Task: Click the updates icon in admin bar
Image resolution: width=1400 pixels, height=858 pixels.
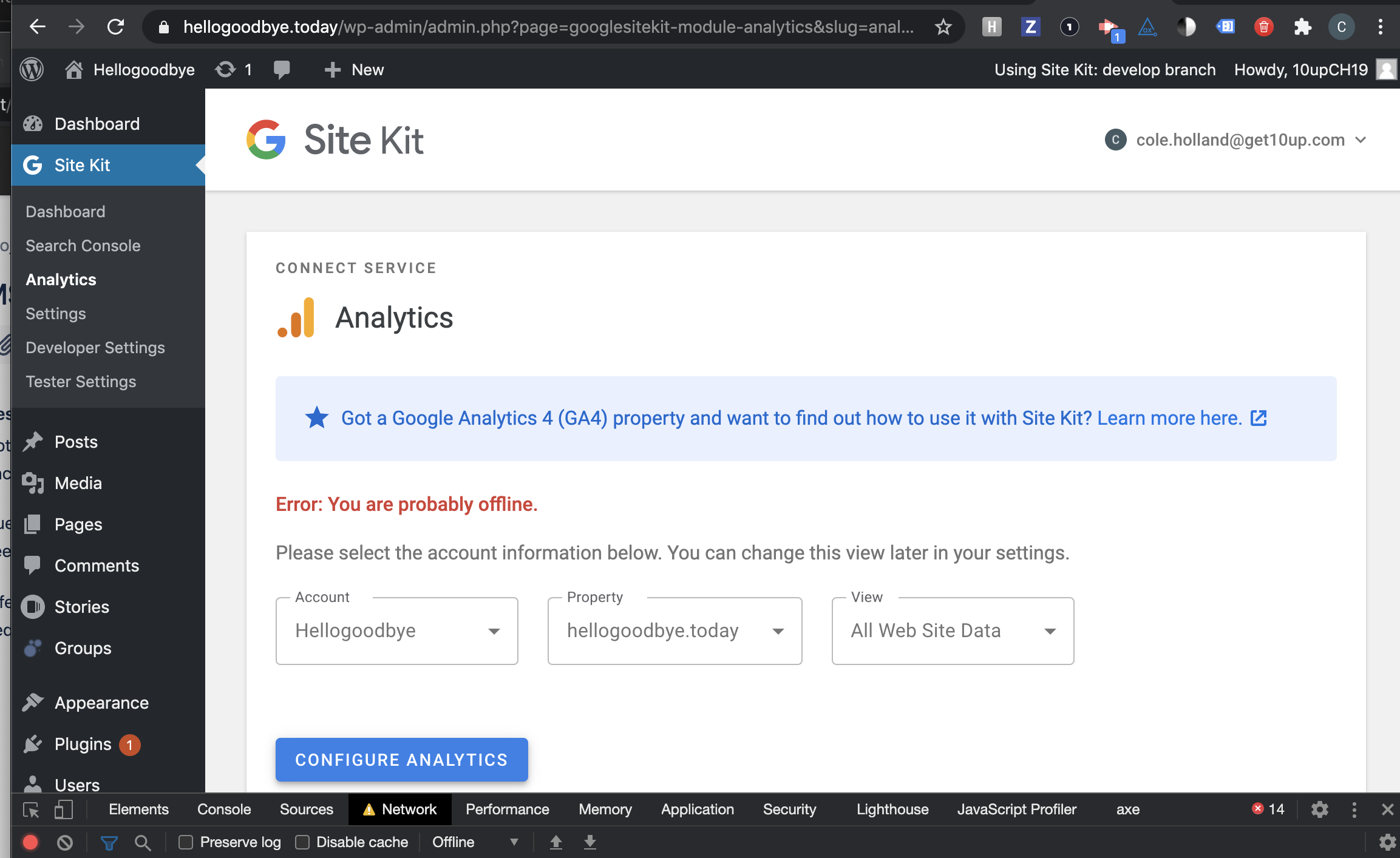Action: tap(234, 69)
